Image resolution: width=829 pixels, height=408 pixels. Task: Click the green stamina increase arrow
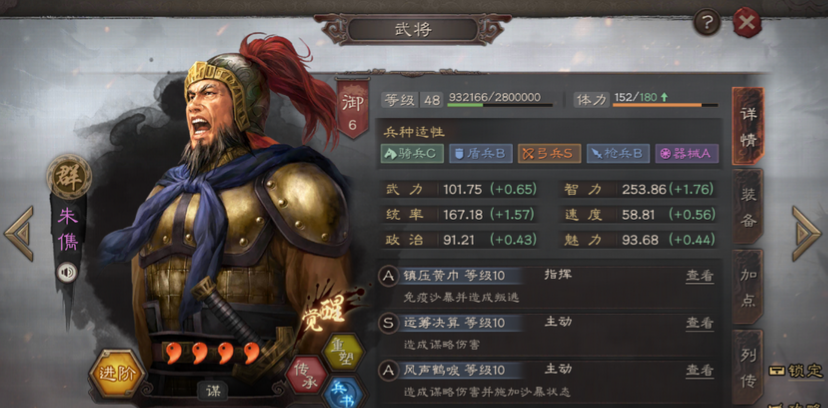[664, 97]
